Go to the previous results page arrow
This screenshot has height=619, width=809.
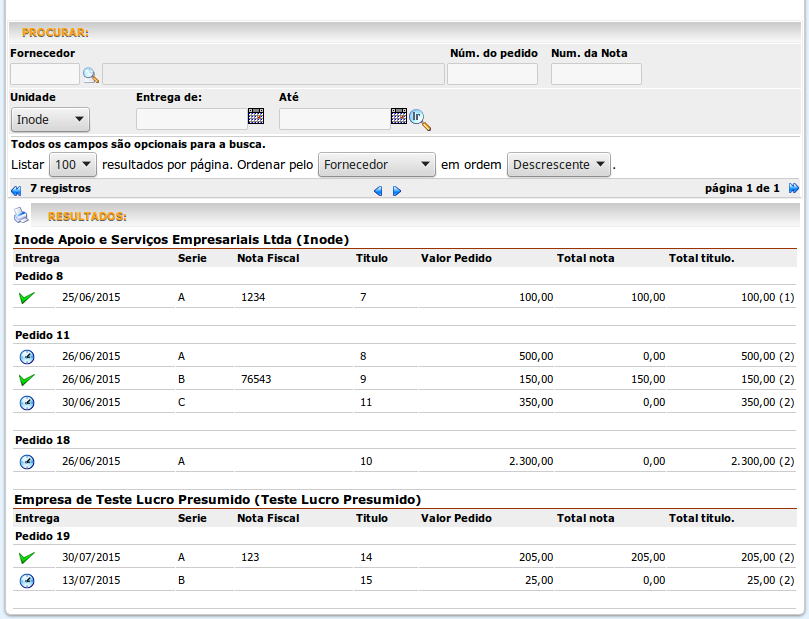pyautogui.click(x=378, y=190)
